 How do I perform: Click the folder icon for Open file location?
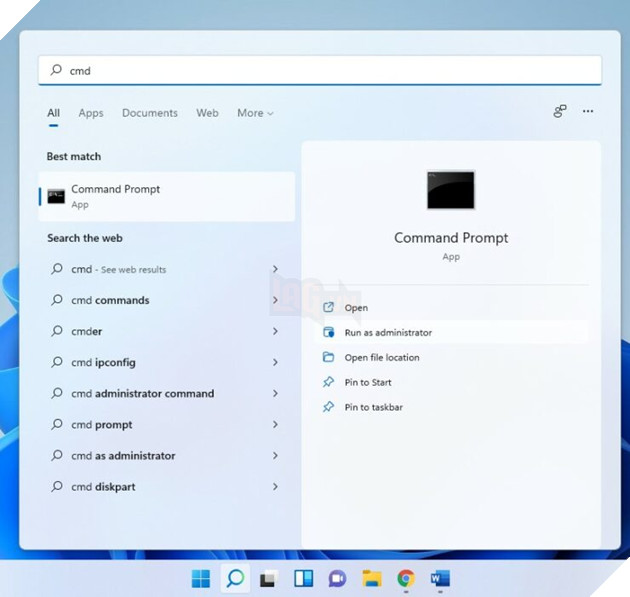(x=328, y=357)
